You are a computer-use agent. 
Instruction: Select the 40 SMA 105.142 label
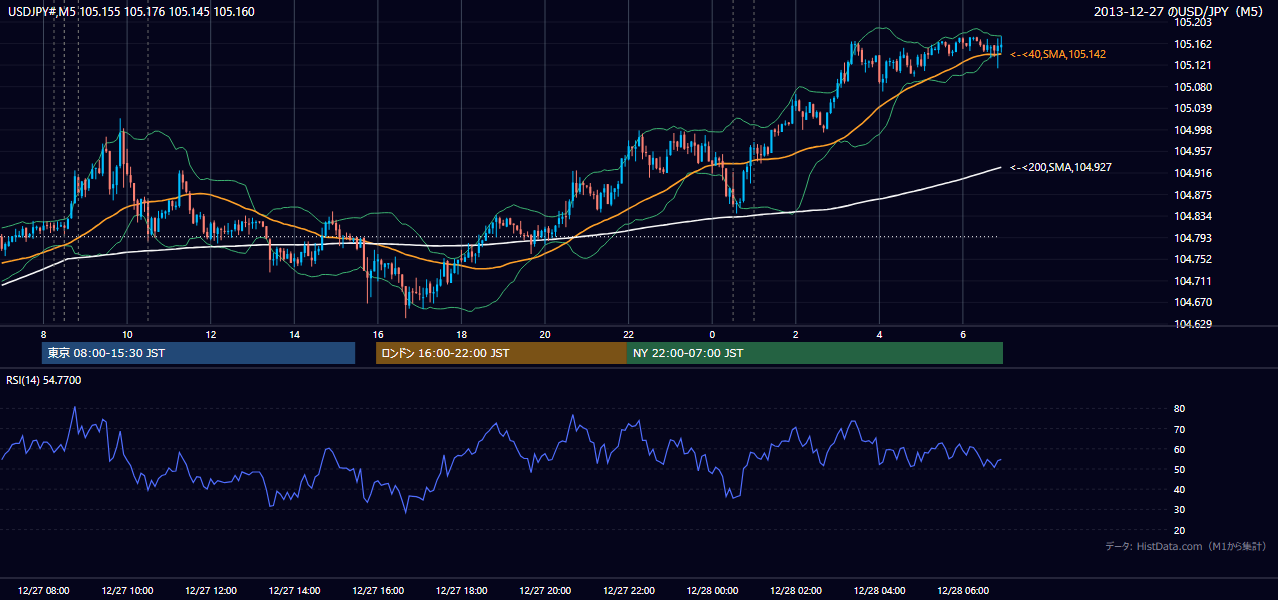[1058, 54]
